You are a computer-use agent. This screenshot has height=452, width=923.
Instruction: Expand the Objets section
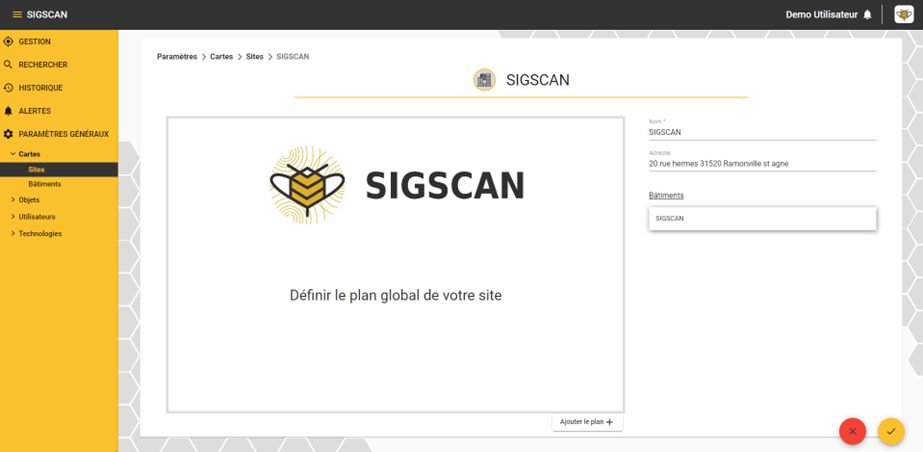point(13,200)
